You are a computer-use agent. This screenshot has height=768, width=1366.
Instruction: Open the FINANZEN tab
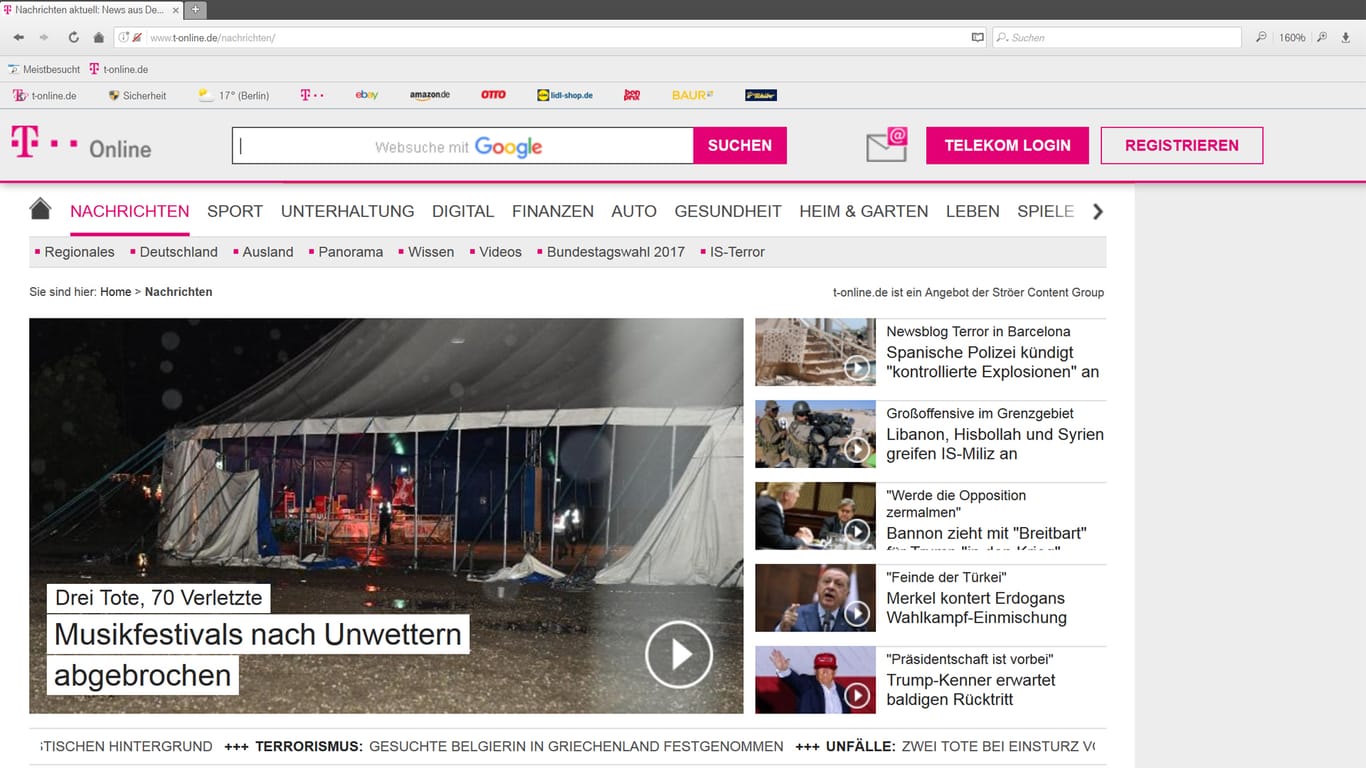click(x=552, y=211)
